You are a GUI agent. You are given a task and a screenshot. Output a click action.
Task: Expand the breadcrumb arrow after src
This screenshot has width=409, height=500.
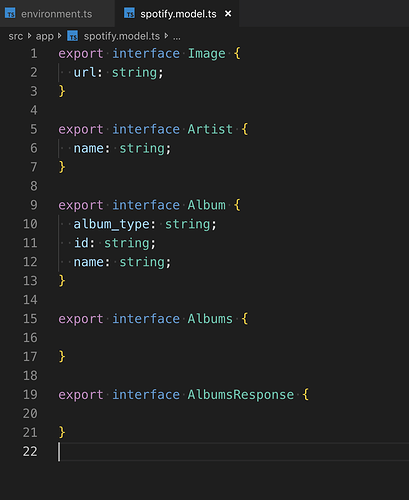pos(29,36)
